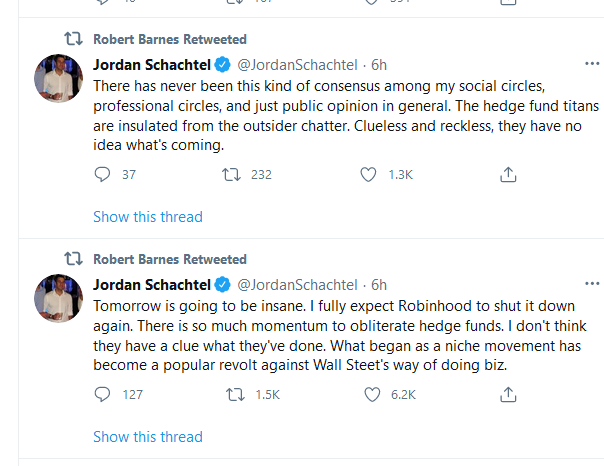Click @JordanSchachtel handle on second tweet
604x466 pixels.
click(x=297, y=285)
